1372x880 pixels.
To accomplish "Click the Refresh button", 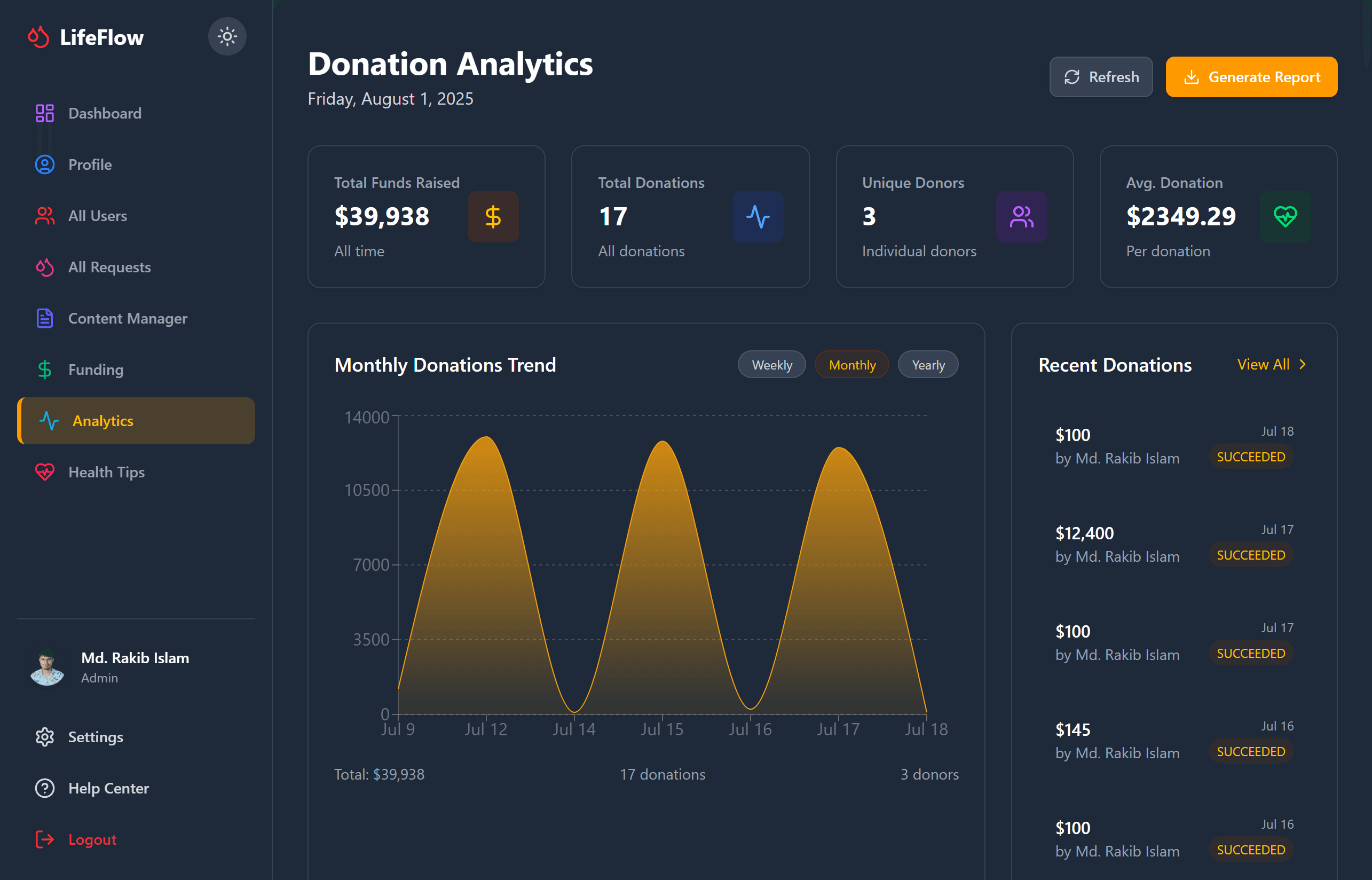I will coord(1100,77).
